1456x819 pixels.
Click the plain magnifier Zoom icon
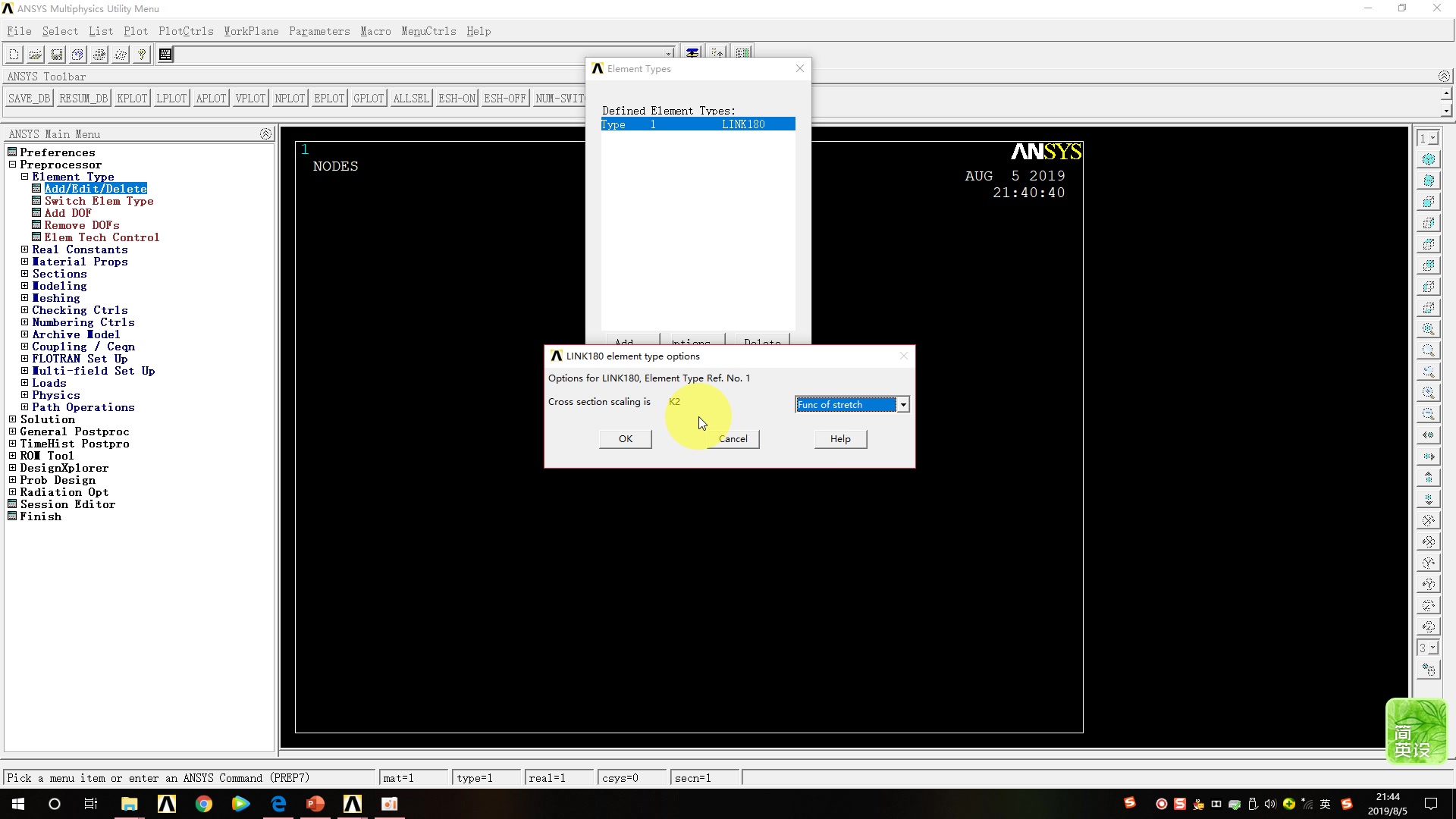1429,350
